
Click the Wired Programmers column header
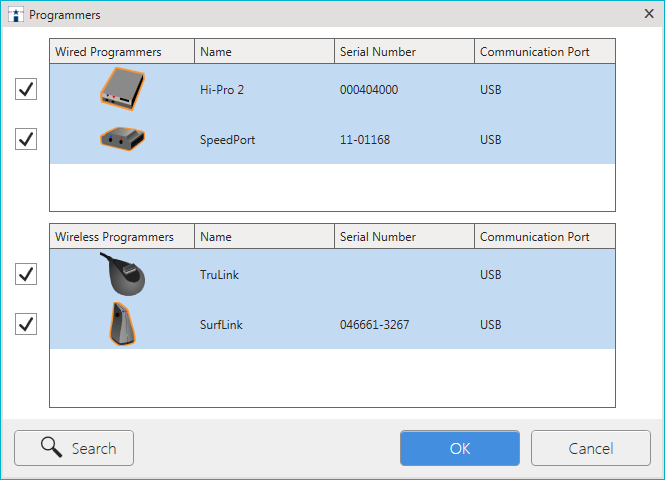click(122, 51)
